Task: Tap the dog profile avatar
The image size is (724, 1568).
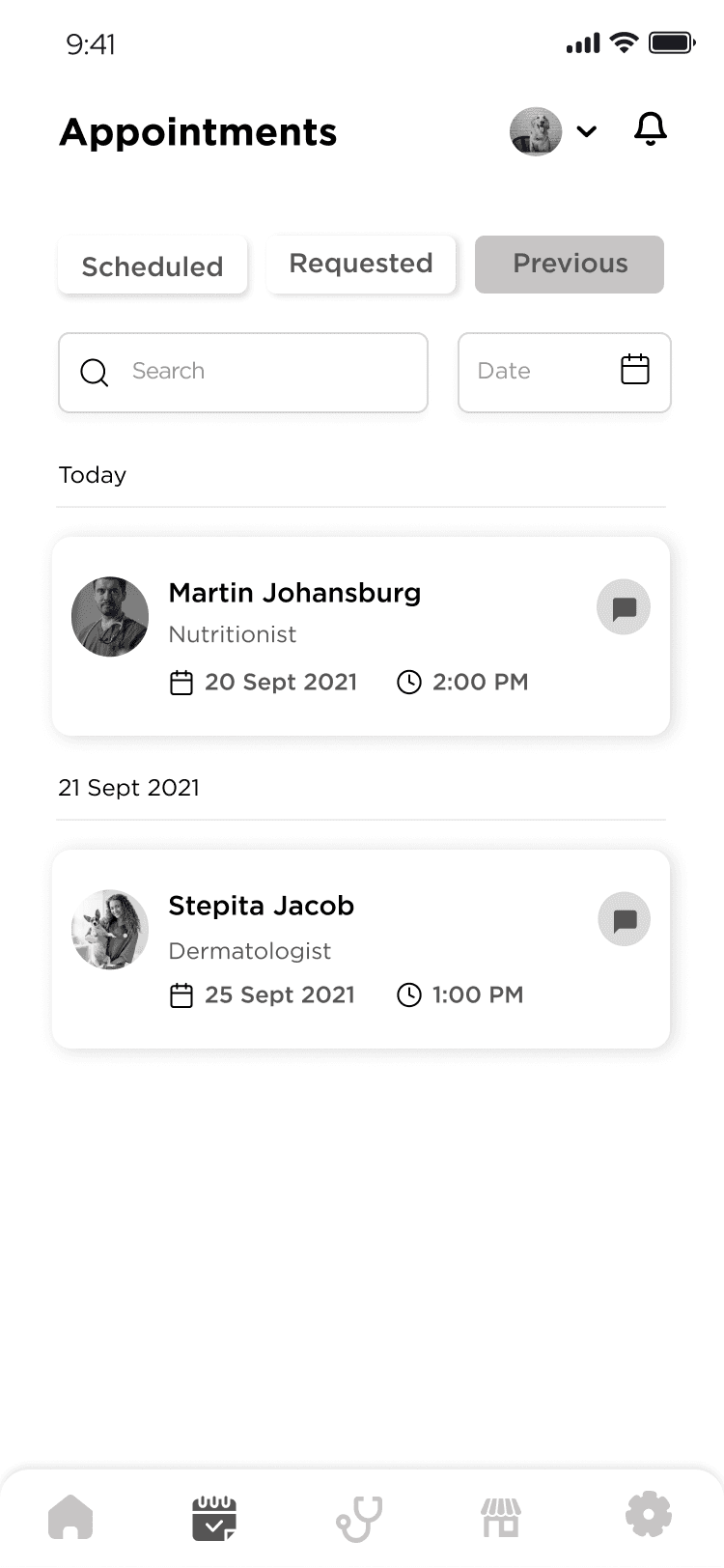Action: click(536, 131)
